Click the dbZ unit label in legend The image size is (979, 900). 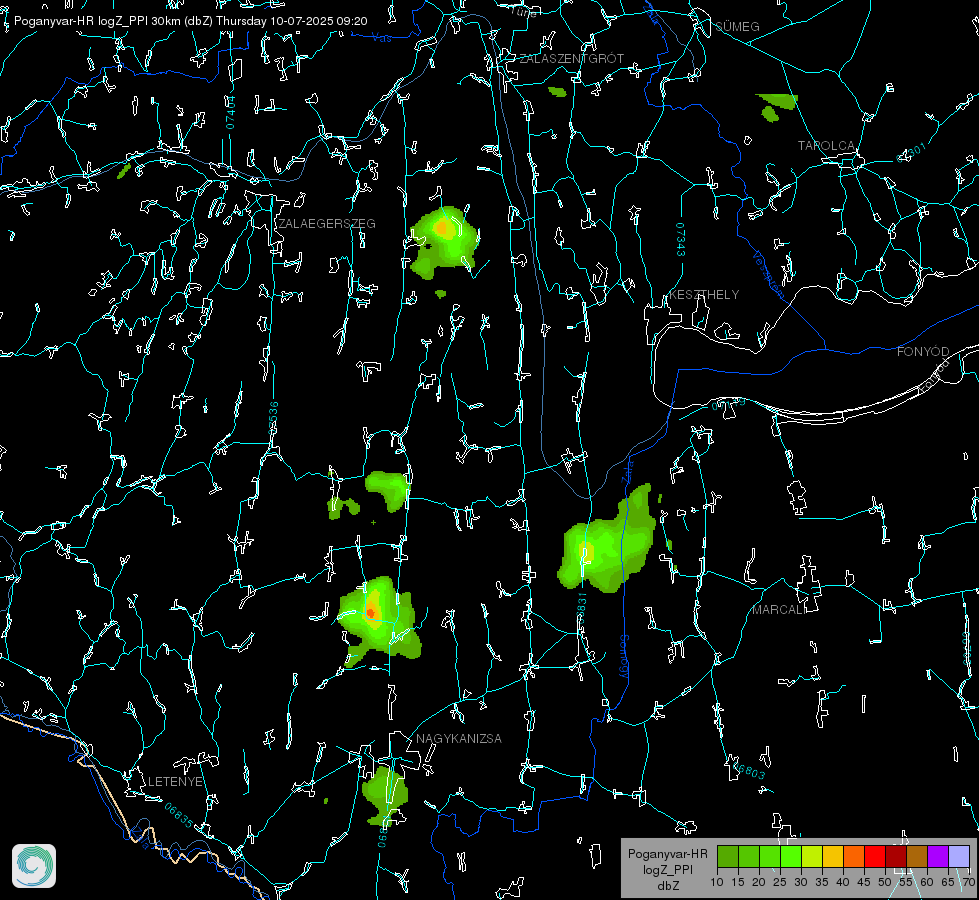point(668,886)
